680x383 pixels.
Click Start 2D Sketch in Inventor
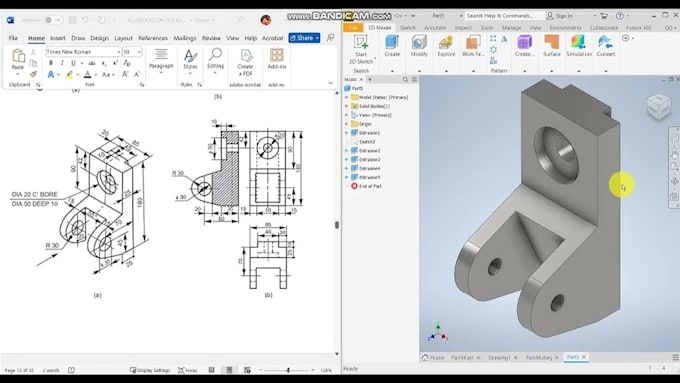(361, 50)
